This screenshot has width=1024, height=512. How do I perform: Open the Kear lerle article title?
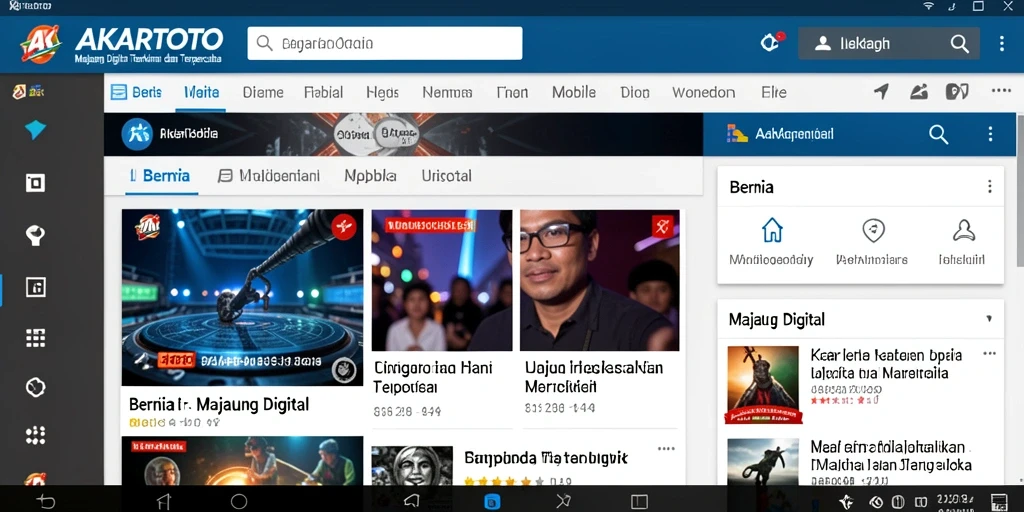(x=887, y=364)
